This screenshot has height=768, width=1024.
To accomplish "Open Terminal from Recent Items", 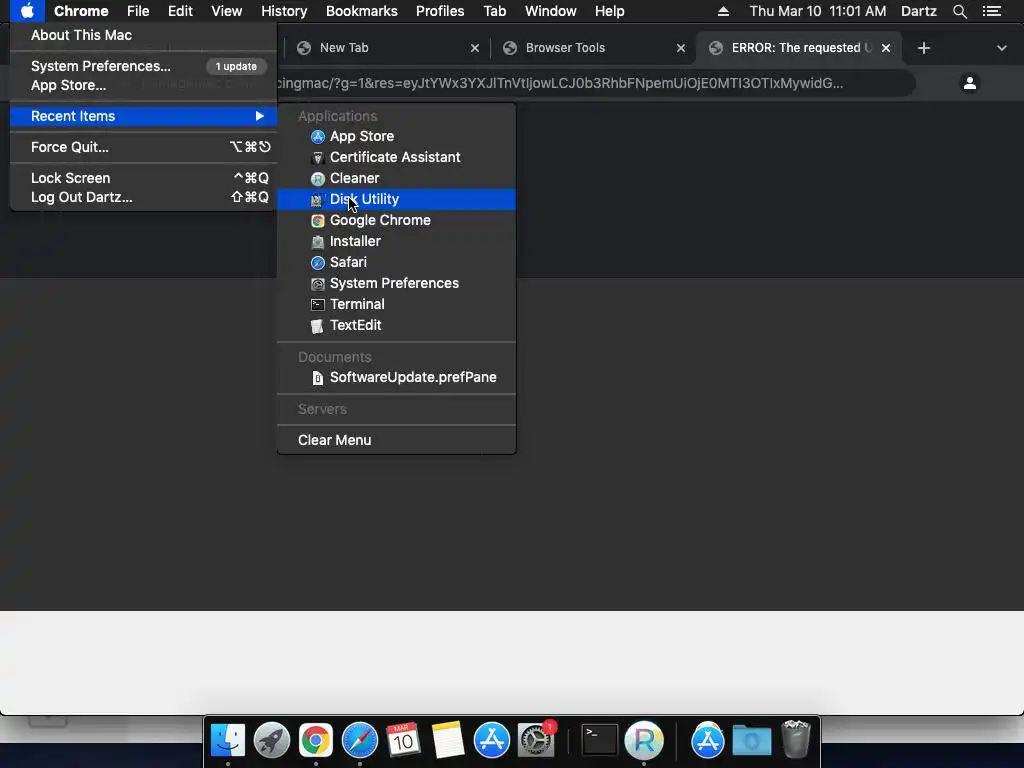I will pyautogui.click(x=396, y=304).
